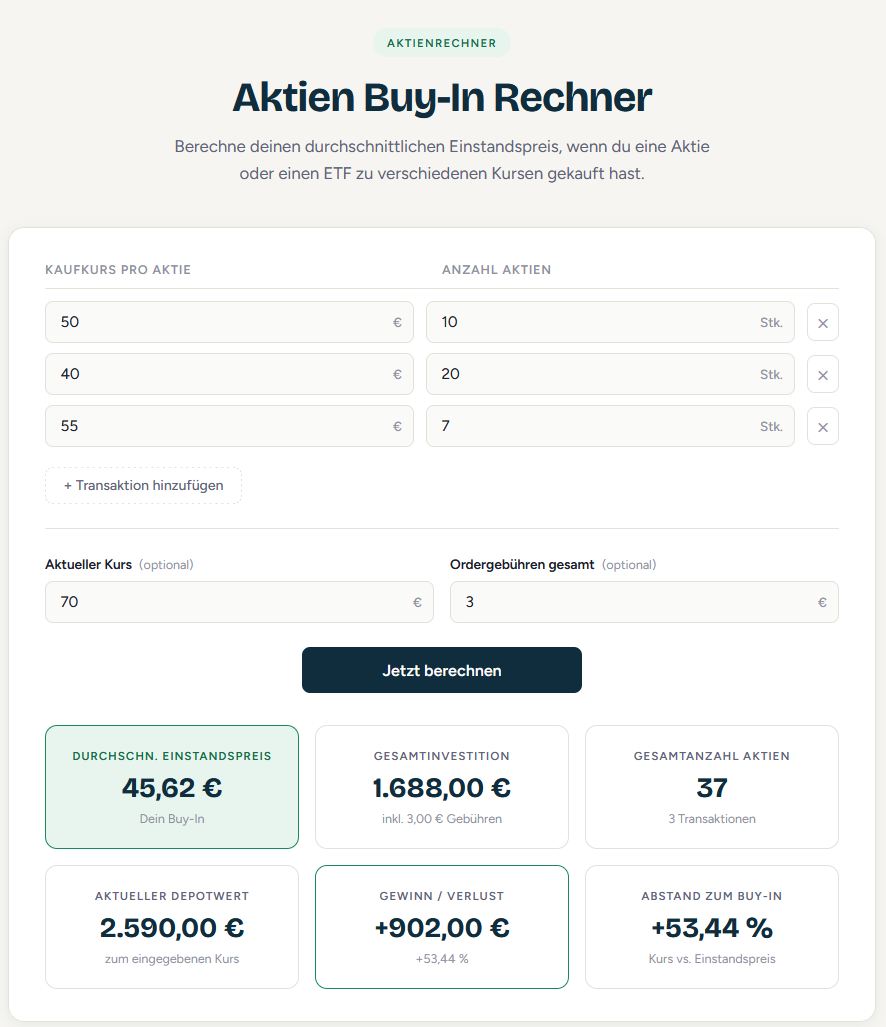Click the Kaufkurs field containing 50
This screenshot has height=1027, width=886.
229,322
